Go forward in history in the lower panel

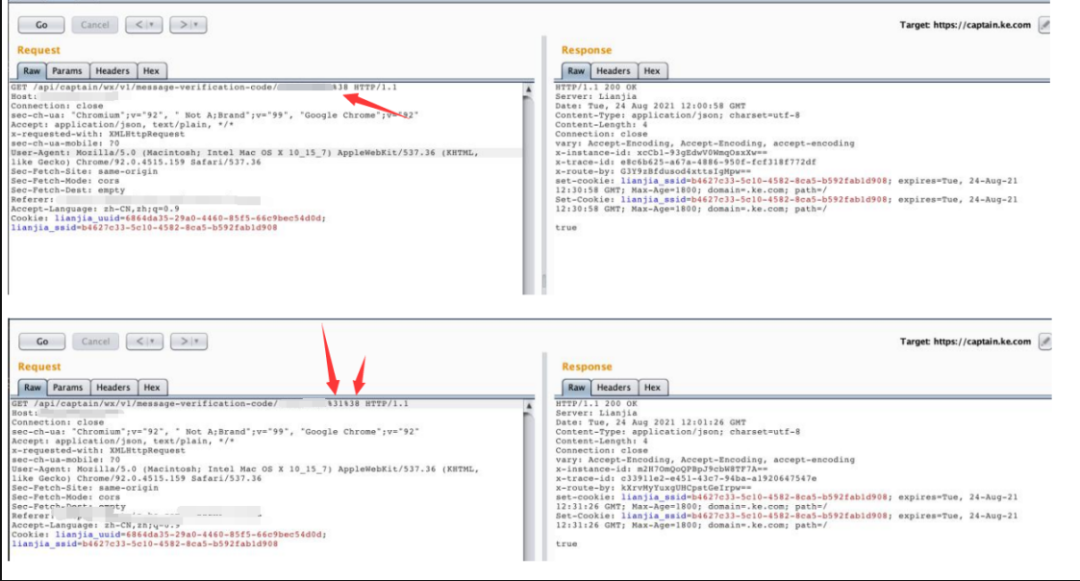(184, 341)
